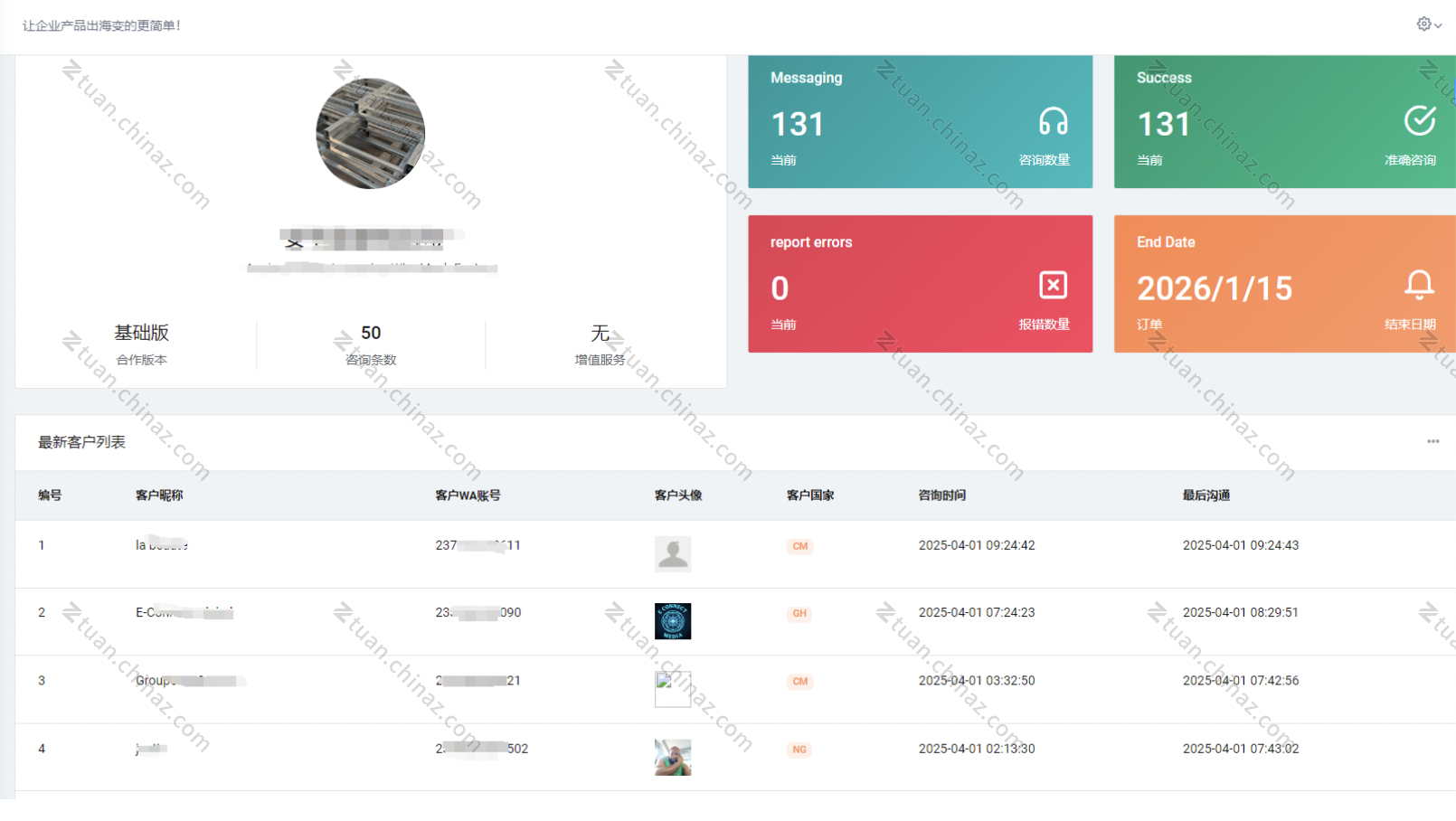
Task: Click the Messaging count 131
Action: 797,124
